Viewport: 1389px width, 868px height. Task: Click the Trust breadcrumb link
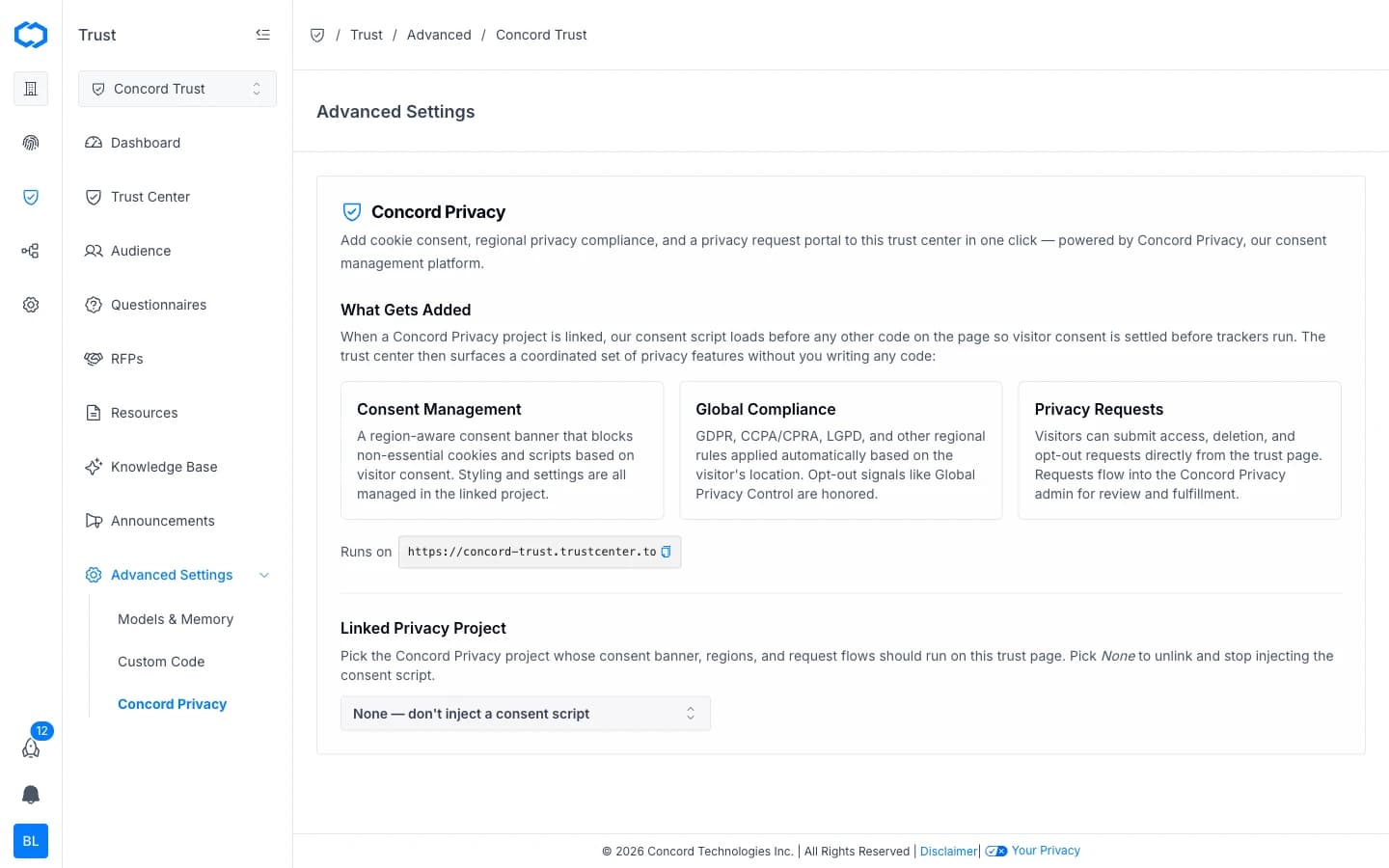tap(367, 35)
